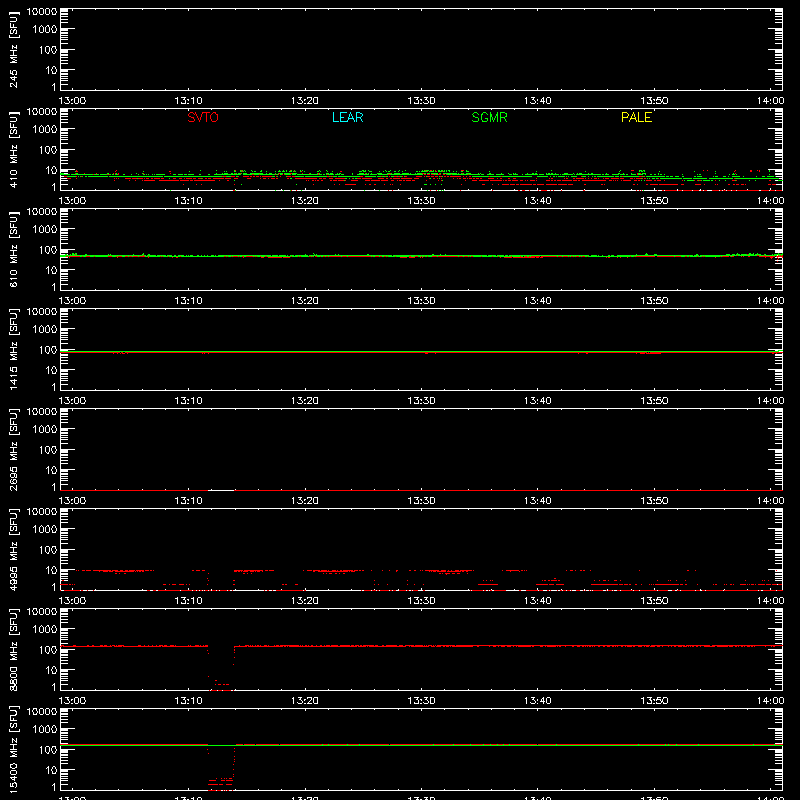
Task: Select the 410 MHz [SFU] axis label
Action: (14, 149)
